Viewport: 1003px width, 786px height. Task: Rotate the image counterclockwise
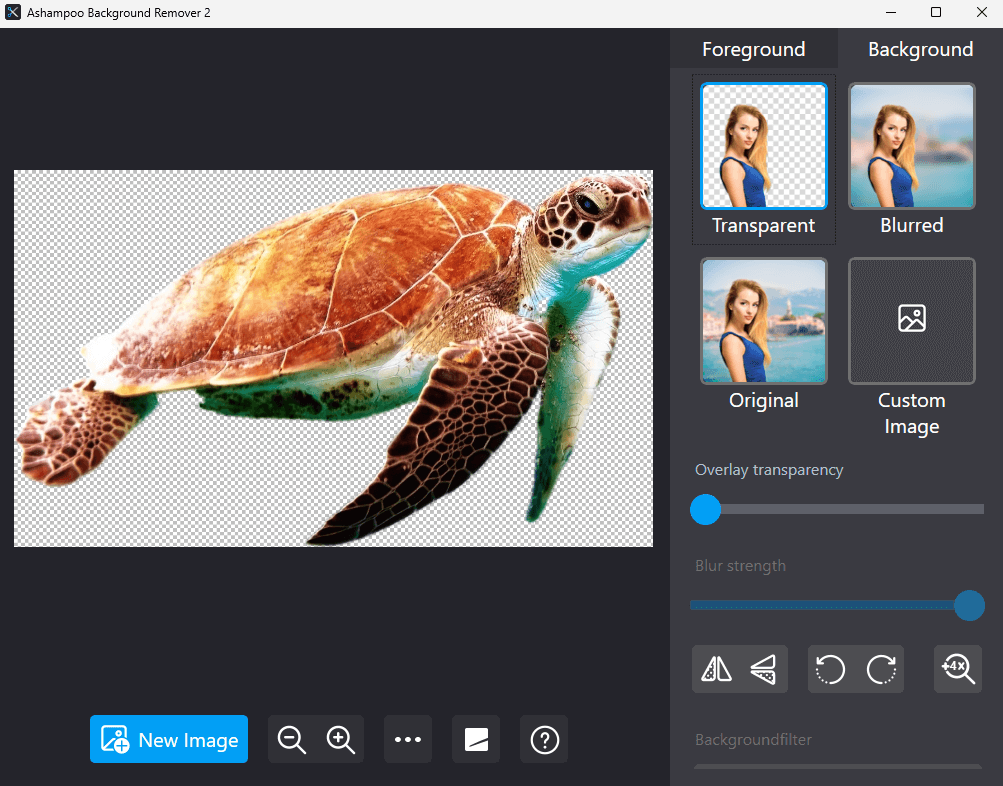coord(831,669)
